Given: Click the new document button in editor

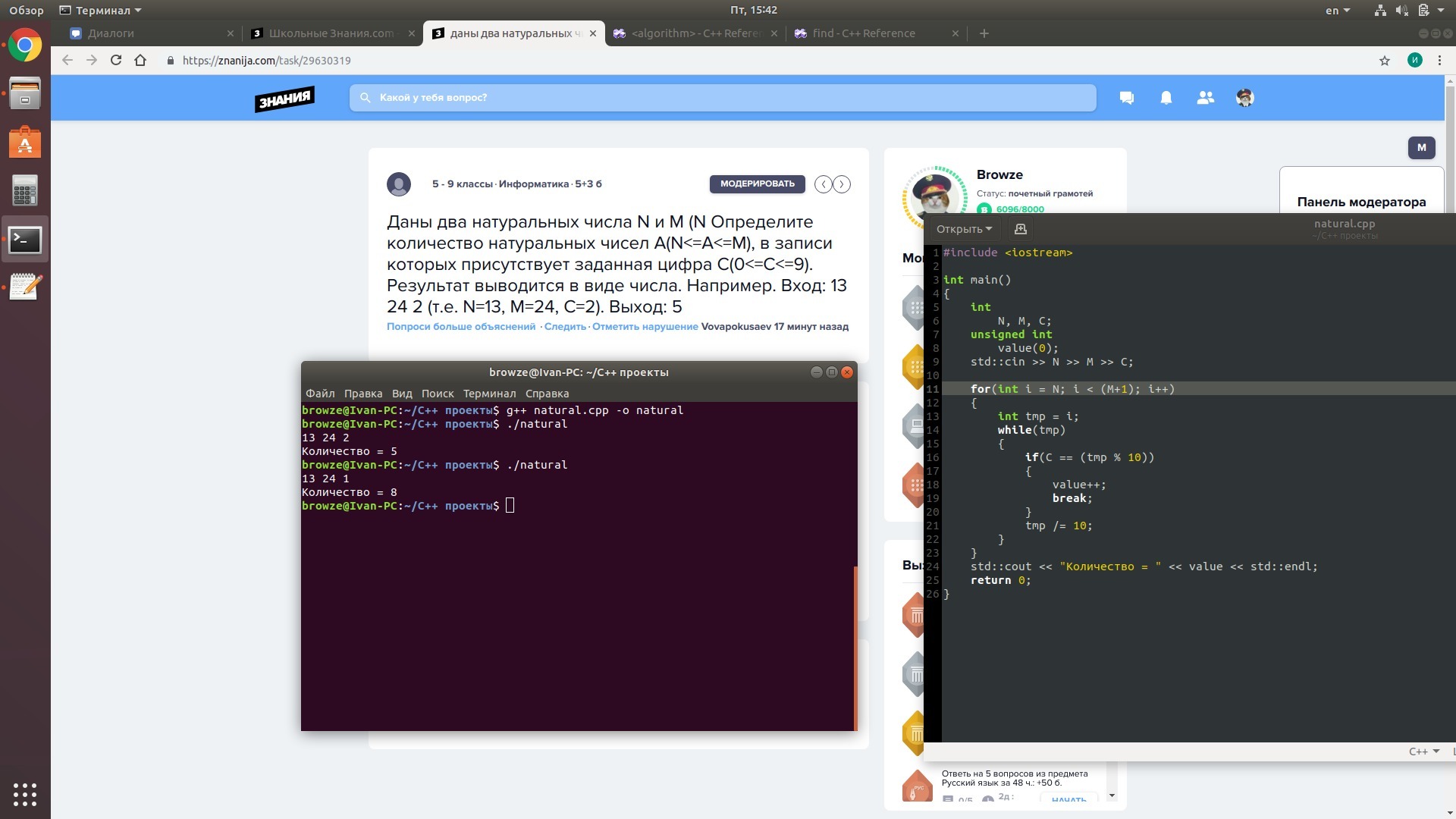Looking at the screenshot, I should click(1021, 229).
